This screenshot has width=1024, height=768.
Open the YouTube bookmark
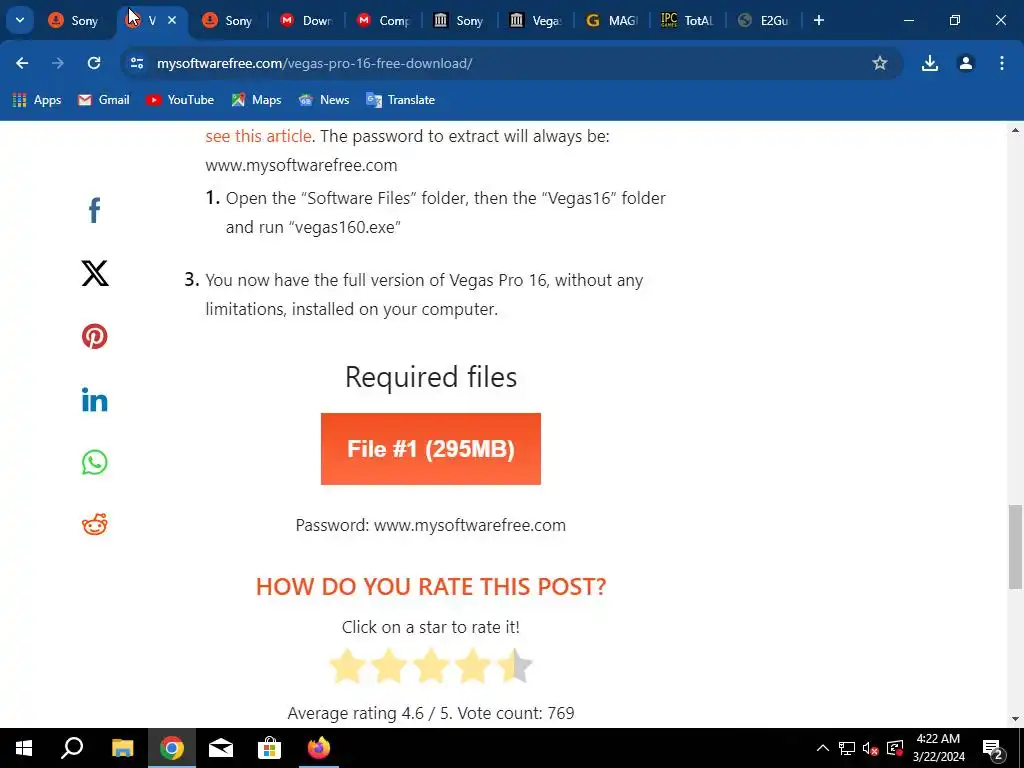[180, 100]
